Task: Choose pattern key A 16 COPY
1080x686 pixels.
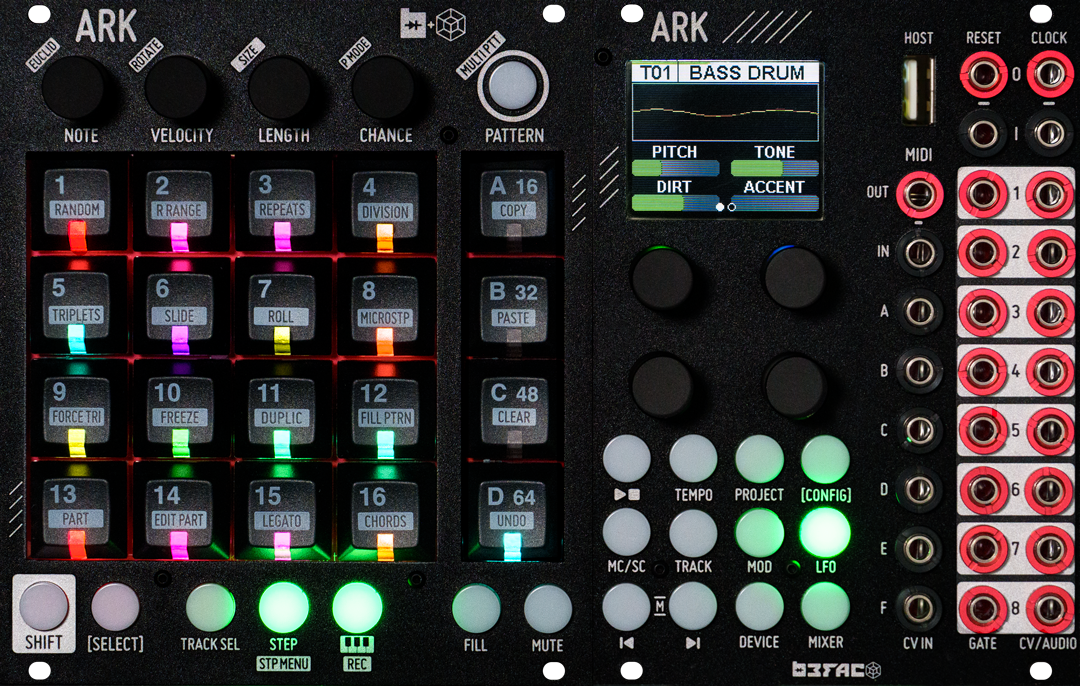Action: 513,202
